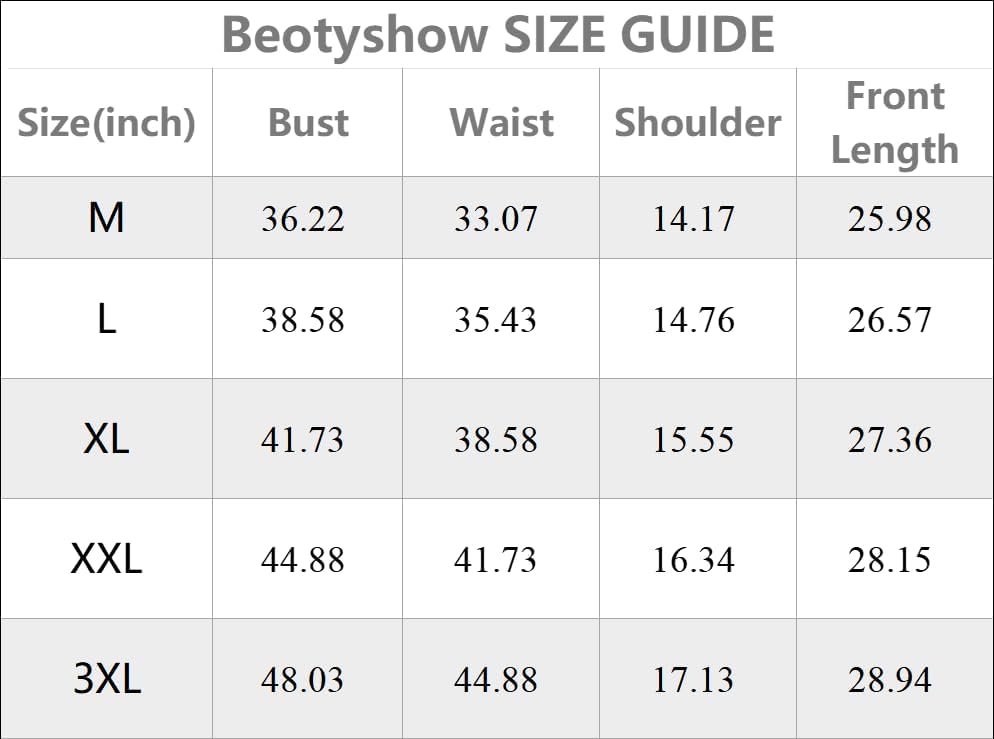Select the L front length value 26.57
This screenshot has width=994, height=739.
tap(890, 320)
